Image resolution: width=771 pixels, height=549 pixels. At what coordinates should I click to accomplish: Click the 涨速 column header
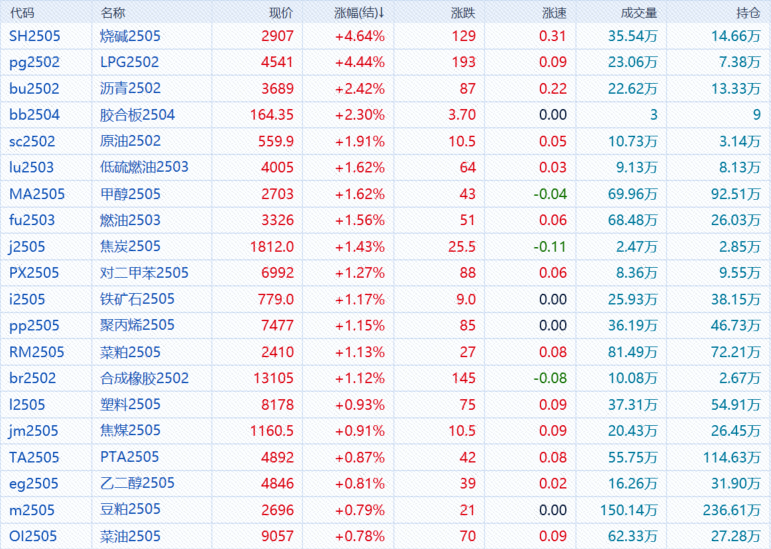553,12
